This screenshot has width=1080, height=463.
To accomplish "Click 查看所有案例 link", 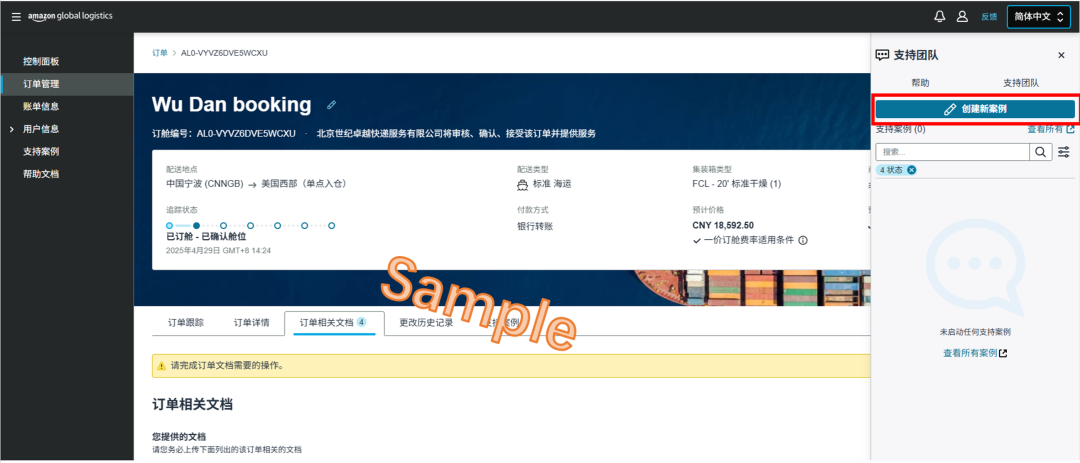I will click(x=975, y=353).
